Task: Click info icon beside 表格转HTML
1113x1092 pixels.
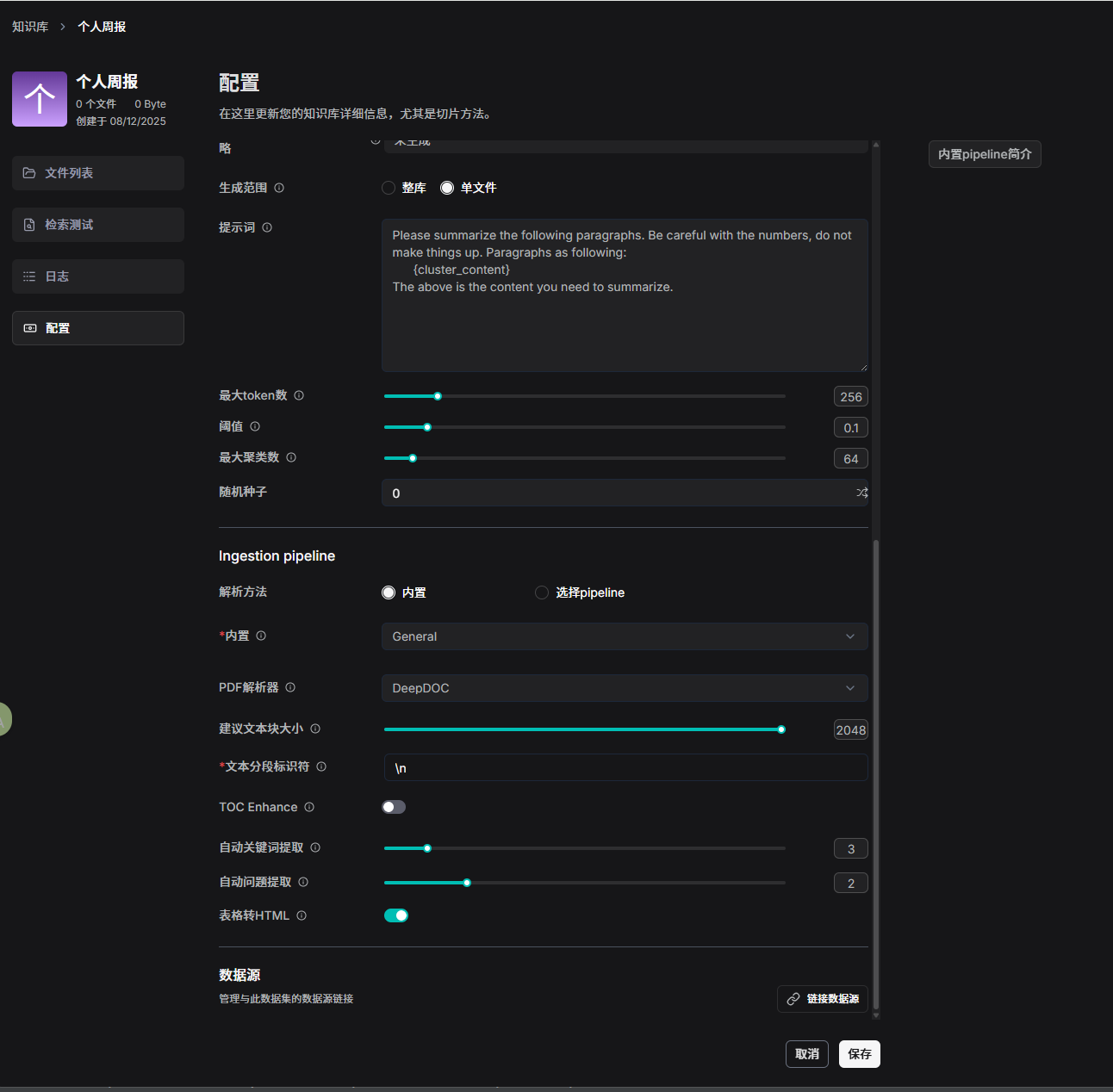Action: pos(302,915)
